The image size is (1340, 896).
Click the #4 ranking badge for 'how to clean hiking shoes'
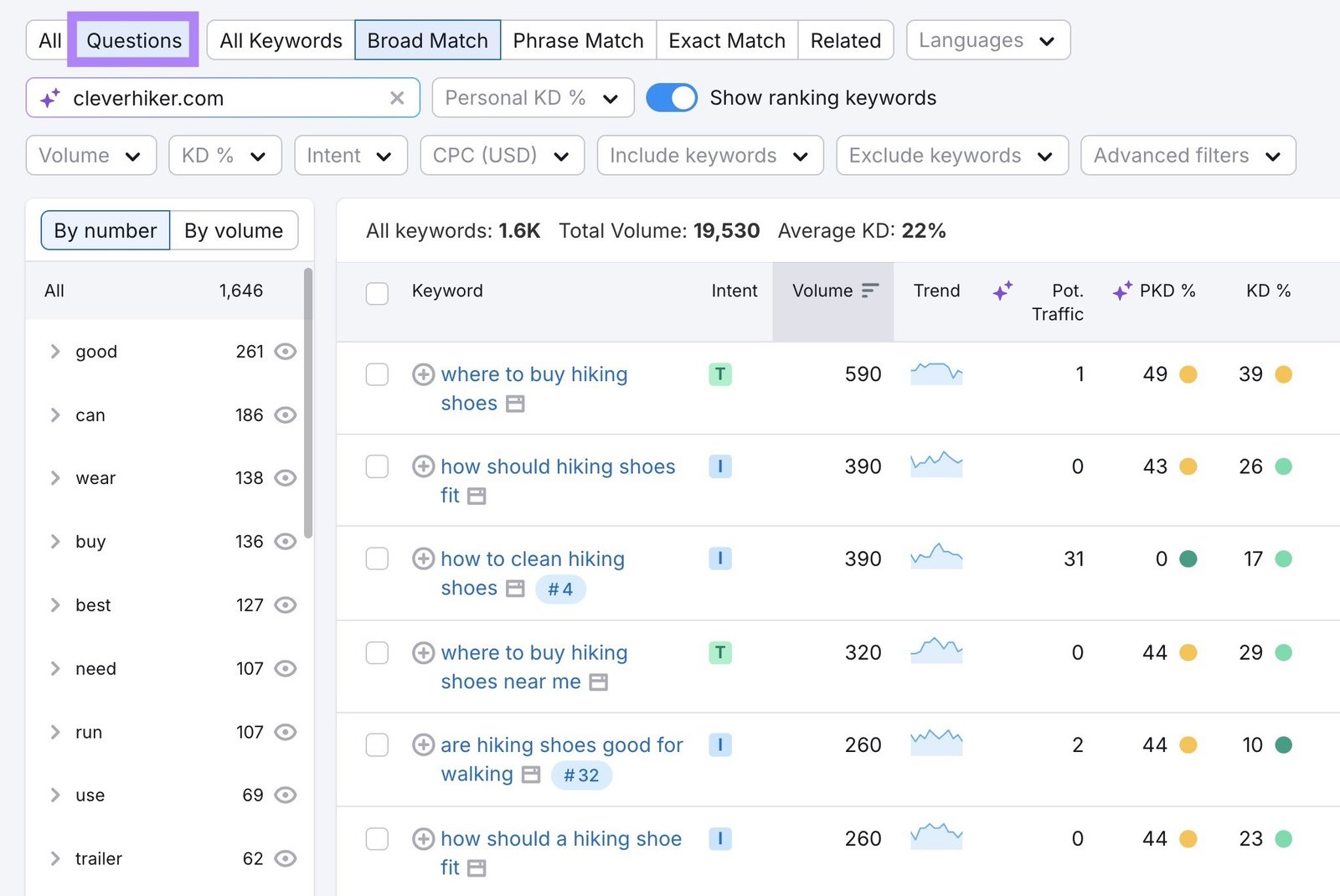click(x=560, y=589)
